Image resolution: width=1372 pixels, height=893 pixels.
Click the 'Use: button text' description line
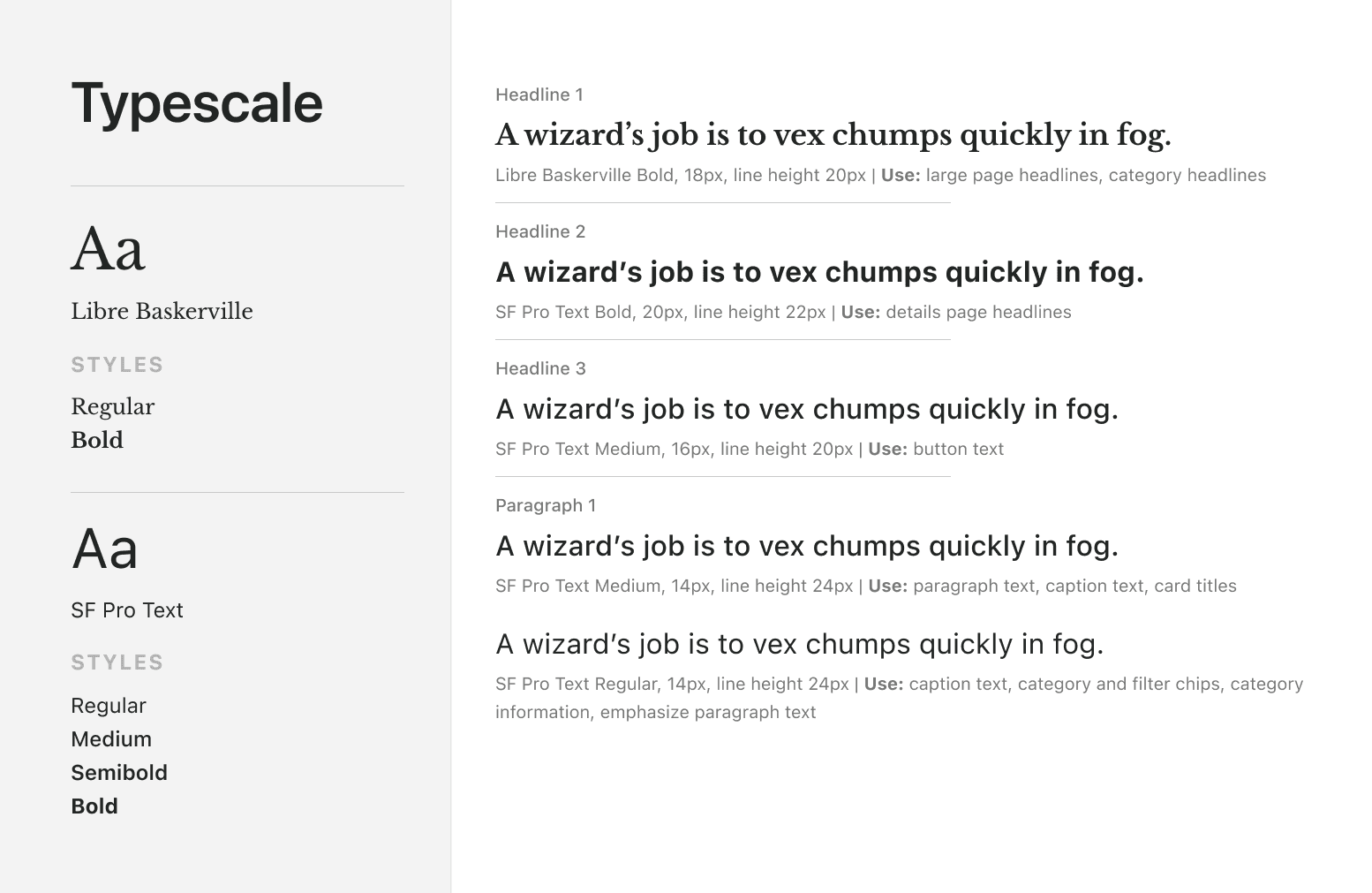tap(750, 449)
